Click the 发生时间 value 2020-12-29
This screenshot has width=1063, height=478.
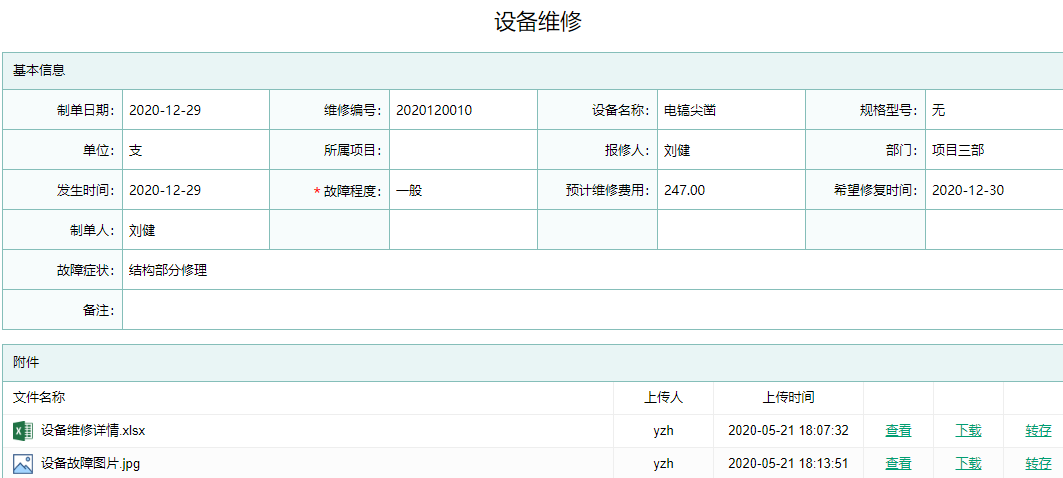165,191
